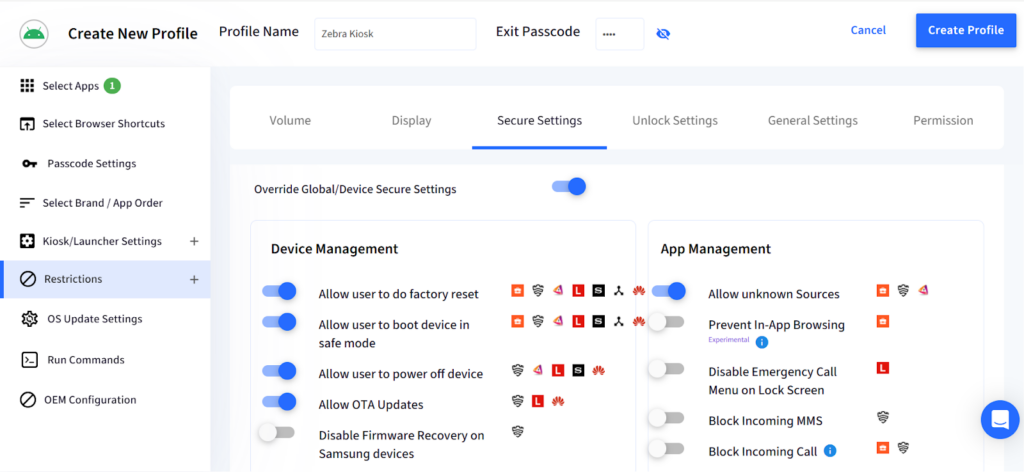Screen dimensions: 1024x472
Task: Toggle Allow user to boot in safe mode
Action: pyautogui.click(x=280, y=322)
